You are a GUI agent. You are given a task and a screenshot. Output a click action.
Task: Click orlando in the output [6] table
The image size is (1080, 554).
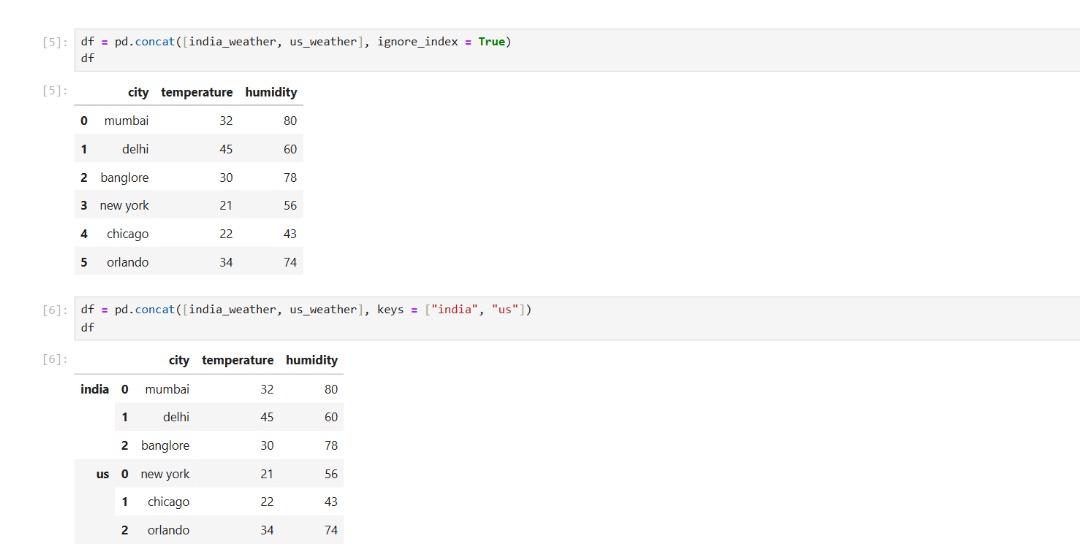(x=169, y=531)
